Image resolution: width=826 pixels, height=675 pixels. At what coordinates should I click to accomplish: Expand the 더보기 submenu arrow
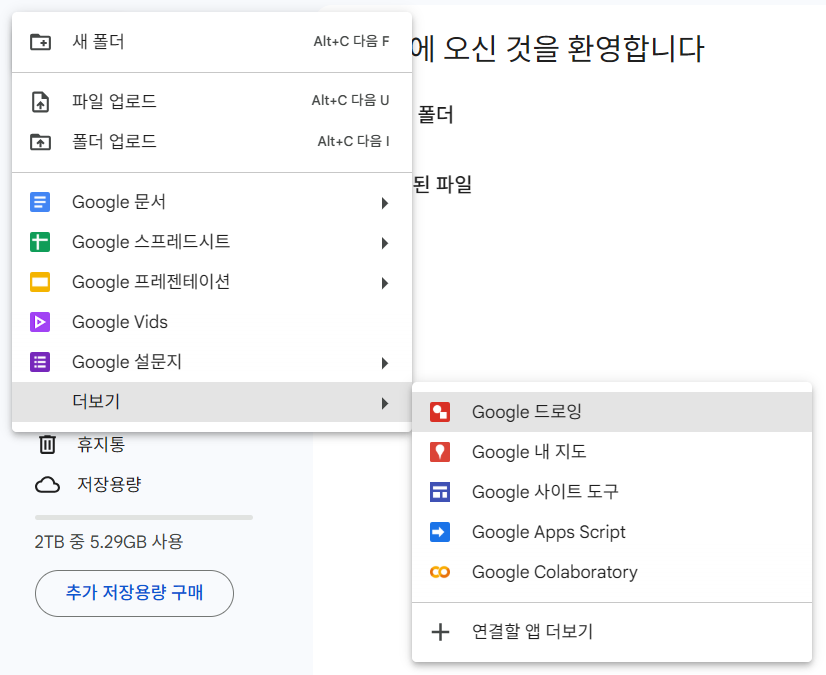pyautogui.click(x=385, y=403)
